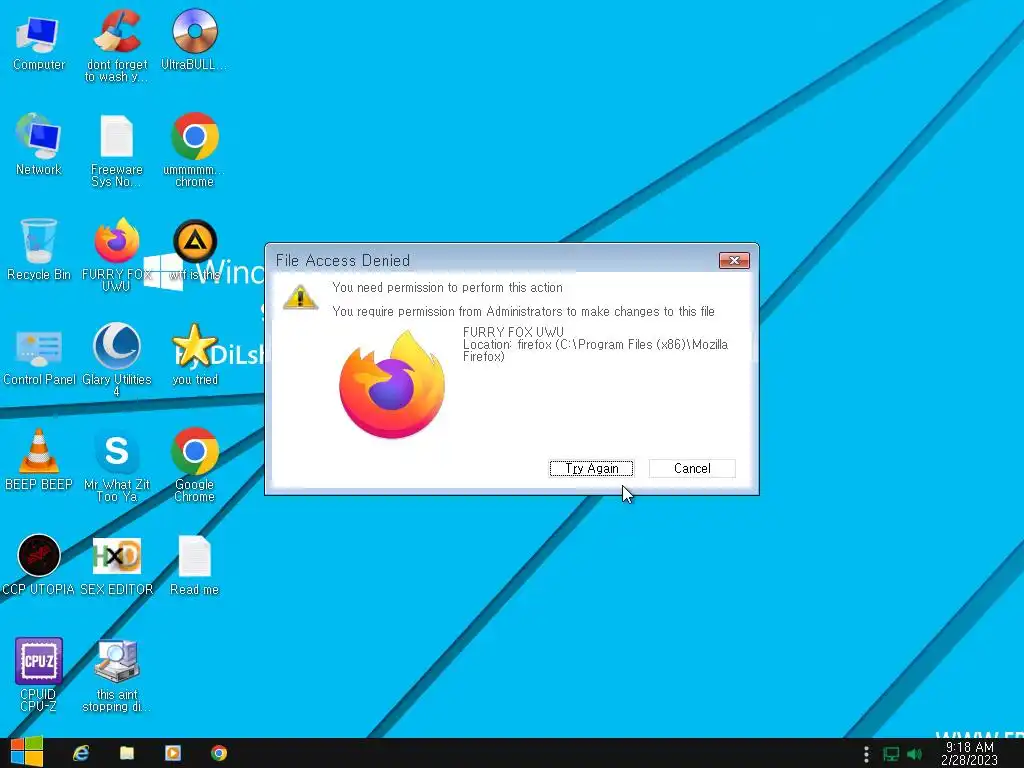Viewport: 1024px width, 768px height.
Task: Select the FURRY FOX UWU desktop shortcut
Action: (x=116, y=255)
